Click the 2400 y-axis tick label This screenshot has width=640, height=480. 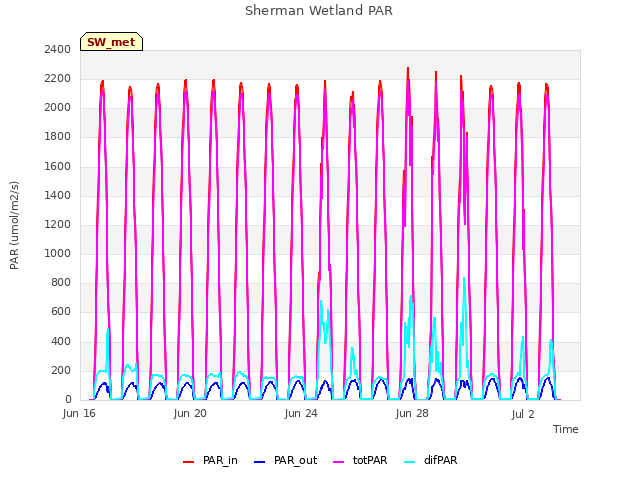coord(58,49)
